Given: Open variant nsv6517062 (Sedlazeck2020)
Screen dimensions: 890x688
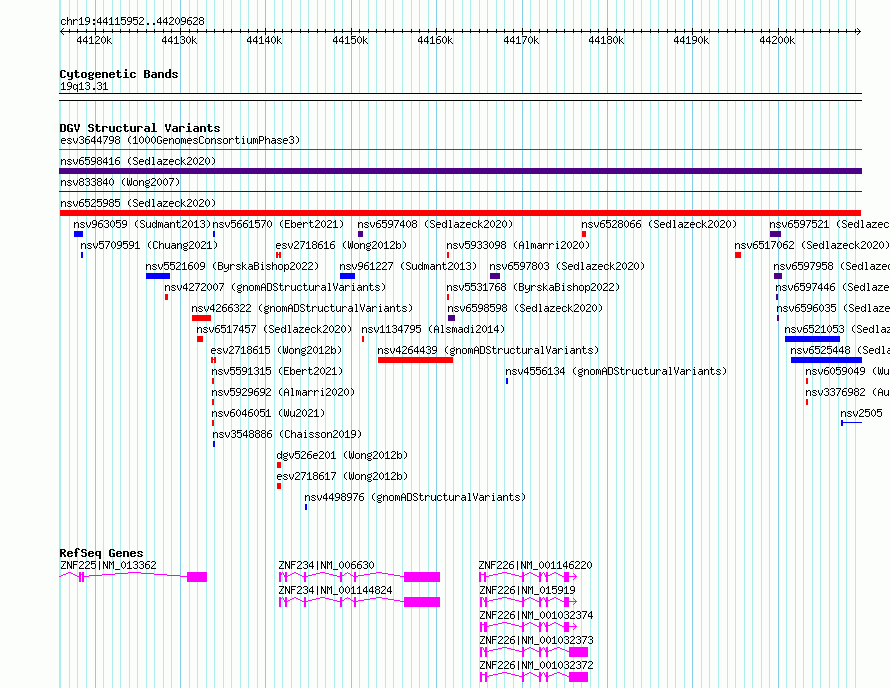Looking at the screenshot, I should [812, 245].
